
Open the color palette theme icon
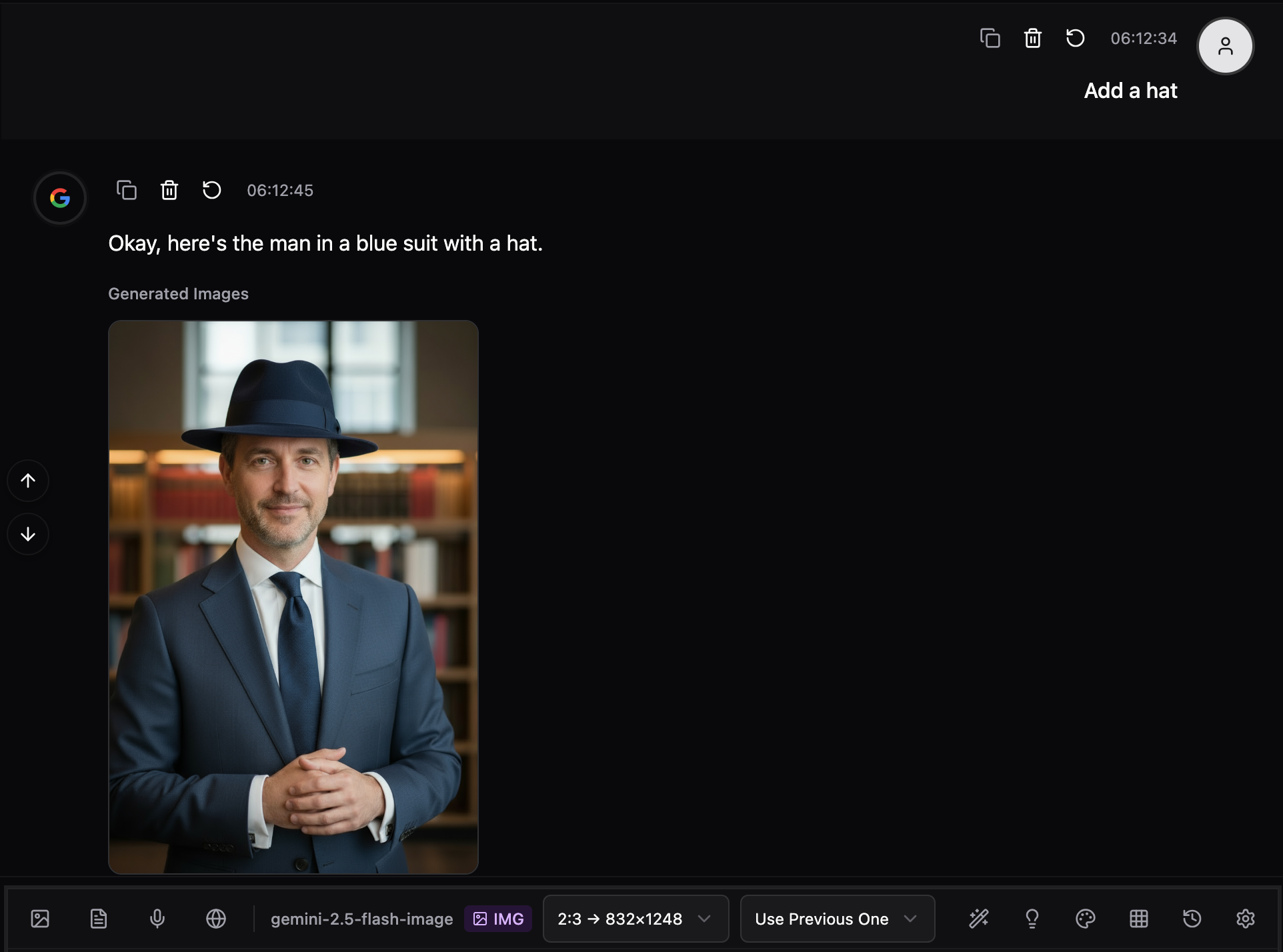click(x=1085, y=919)
